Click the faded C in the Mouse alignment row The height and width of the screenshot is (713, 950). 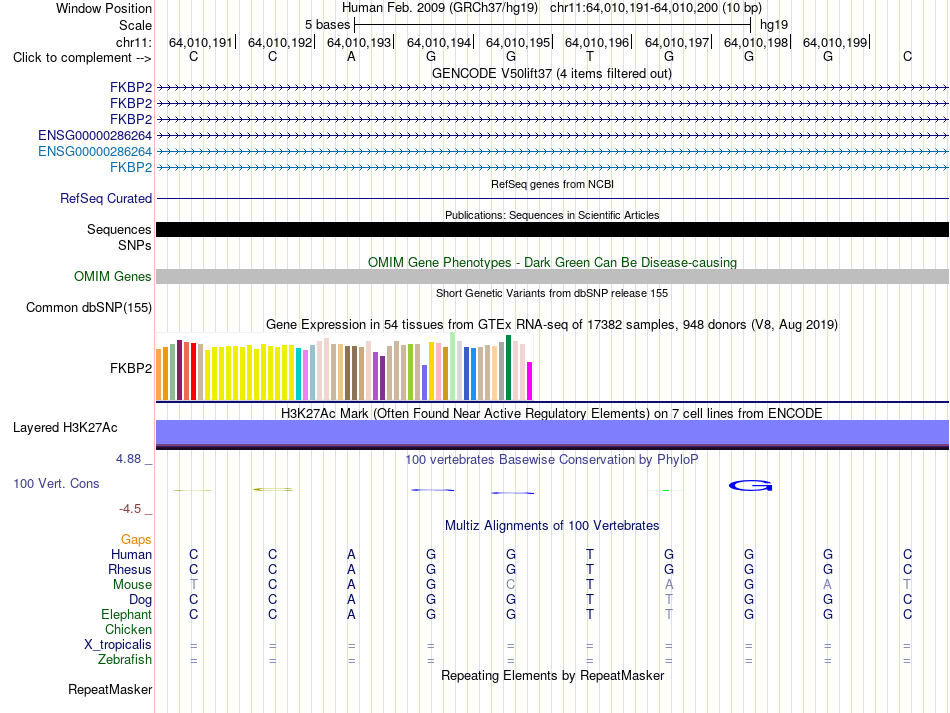click(511, 585)
